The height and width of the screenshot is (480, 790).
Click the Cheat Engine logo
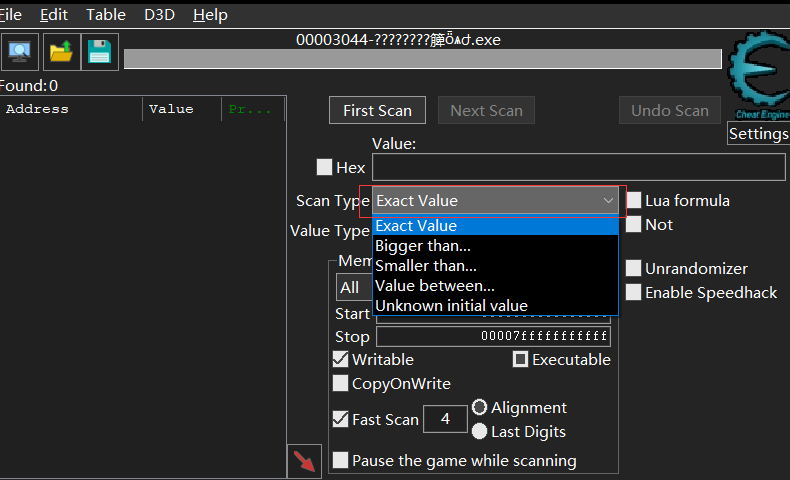(759, 75)
